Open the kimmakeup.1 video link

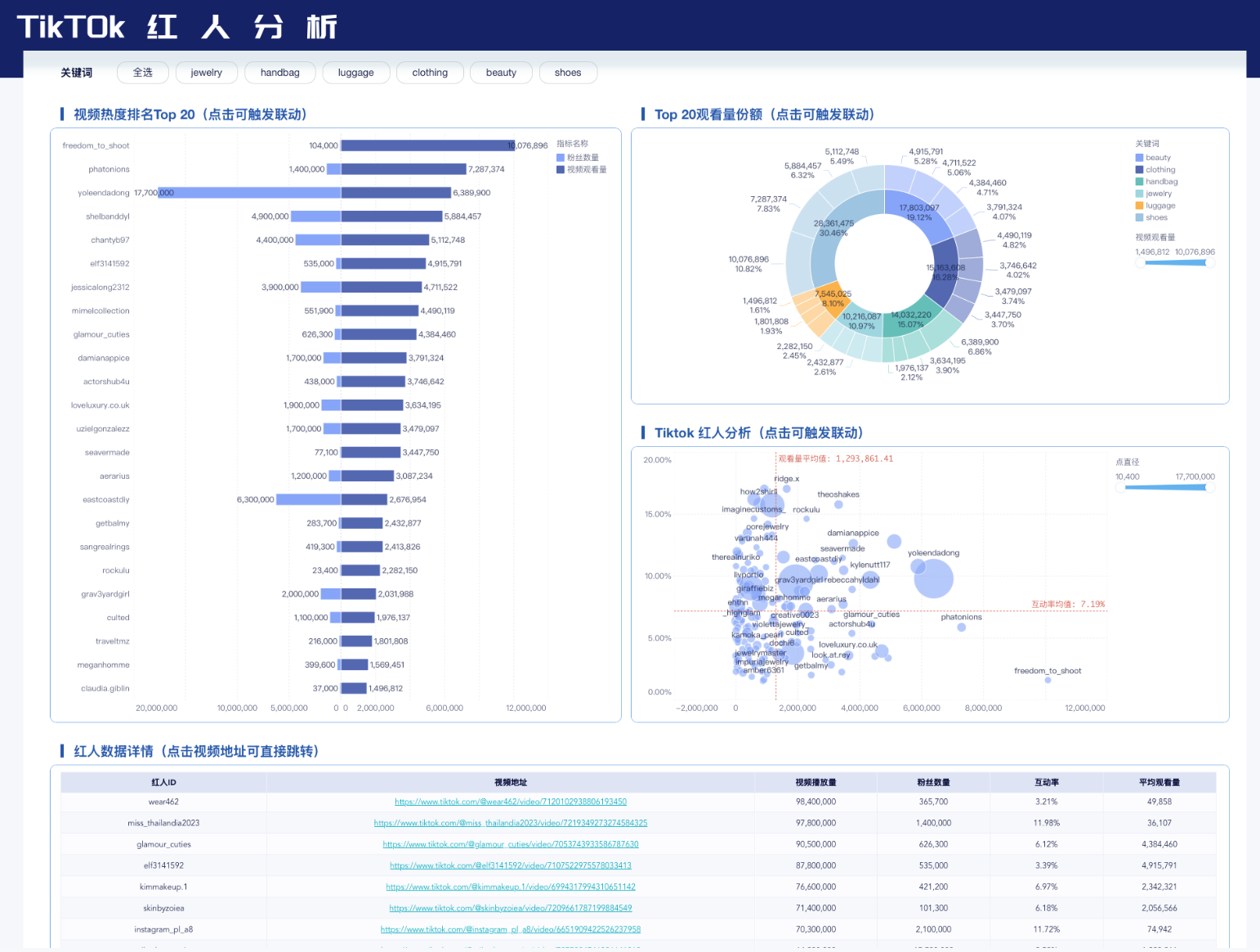(510, 887)
